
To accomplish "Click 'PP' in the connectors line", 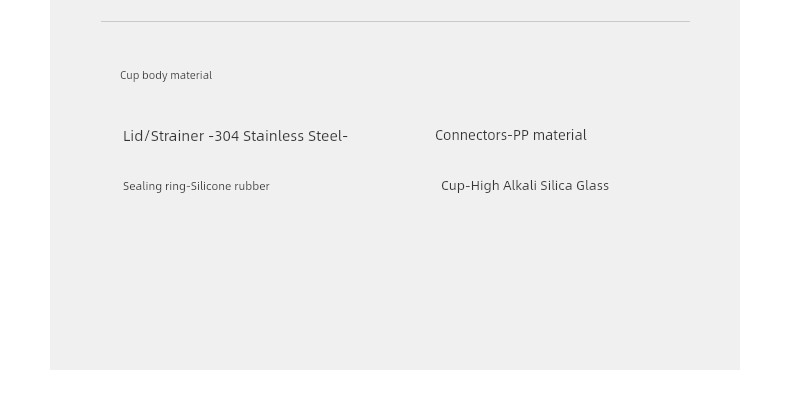I will pyautogui.click(x=521, y=135).
